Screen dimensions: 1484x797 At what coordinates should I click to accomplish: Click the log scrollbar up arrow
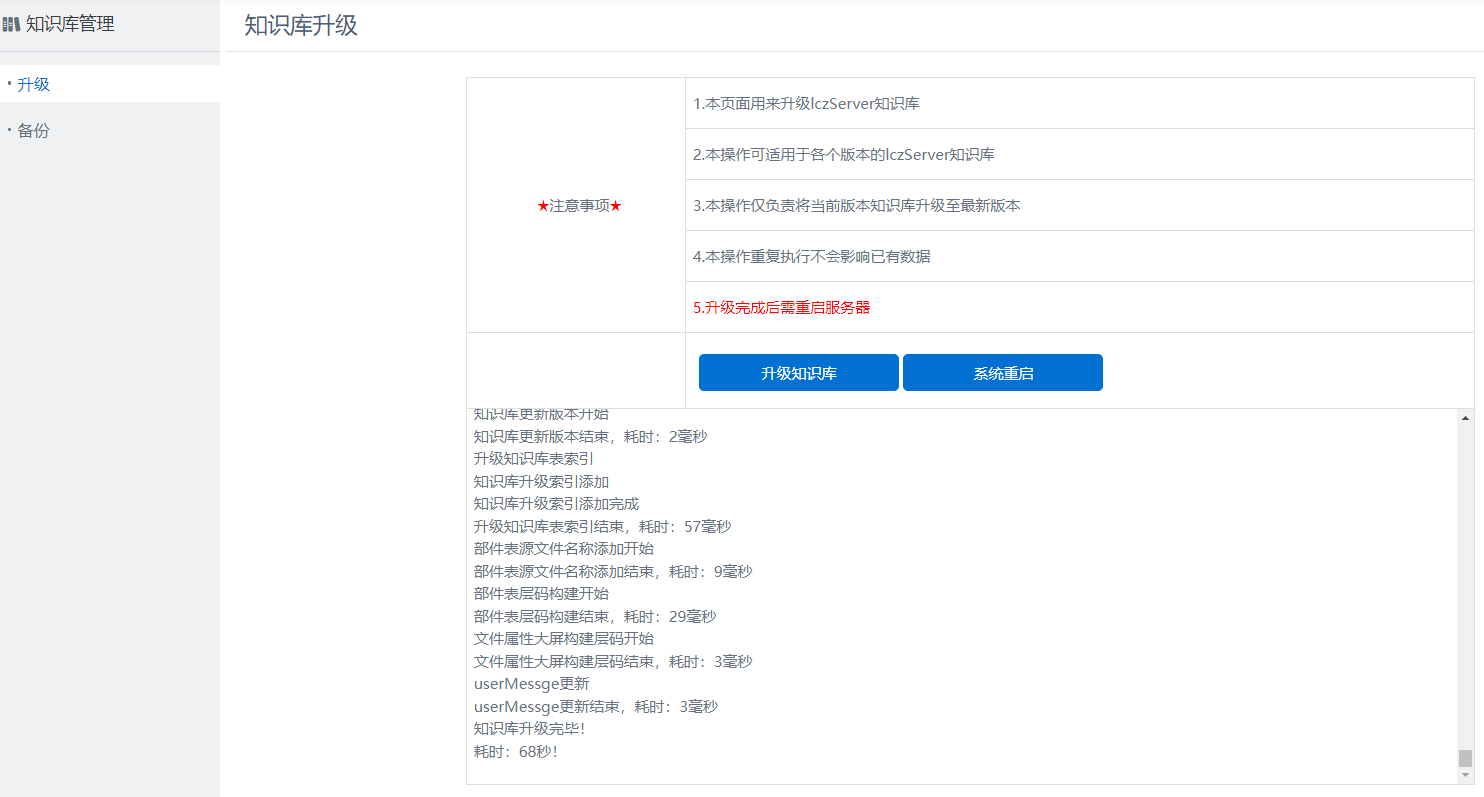point(1466,417)
